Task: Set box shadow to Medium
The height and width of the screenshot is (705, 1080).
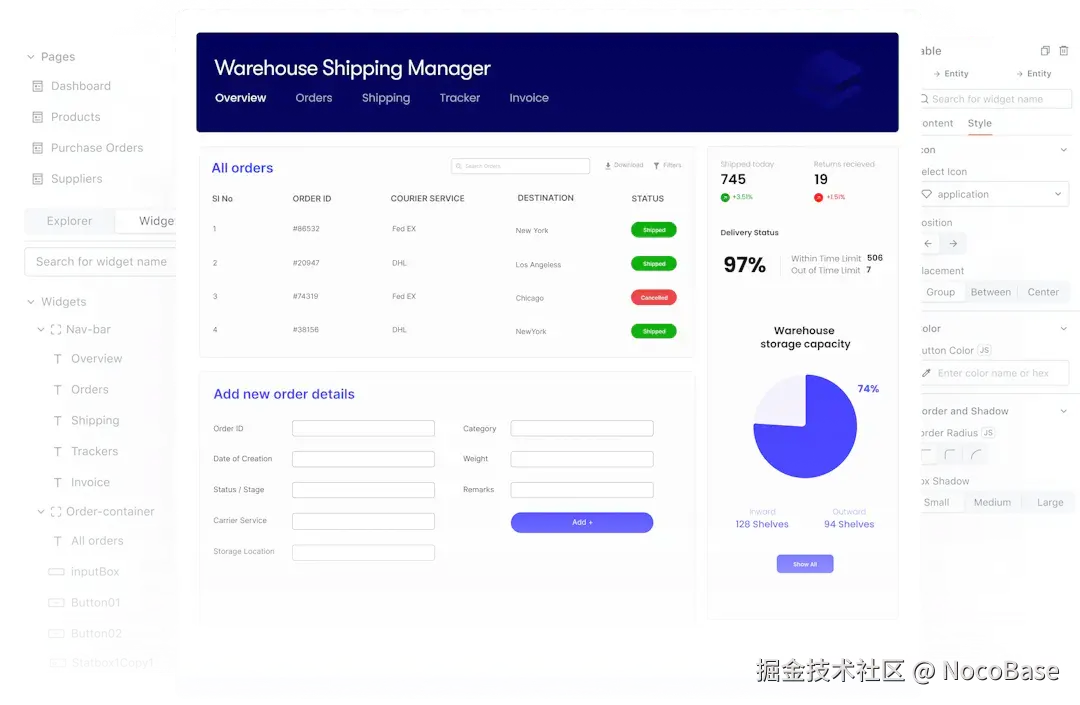Action: (993, 503)
